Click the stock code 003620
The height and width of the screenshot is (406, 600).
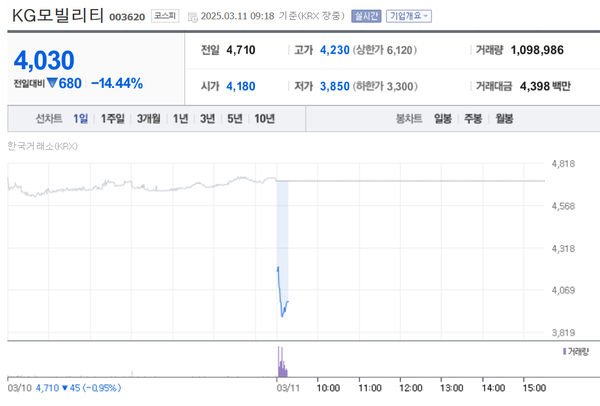pyautogui.click(x=125, y=17)
